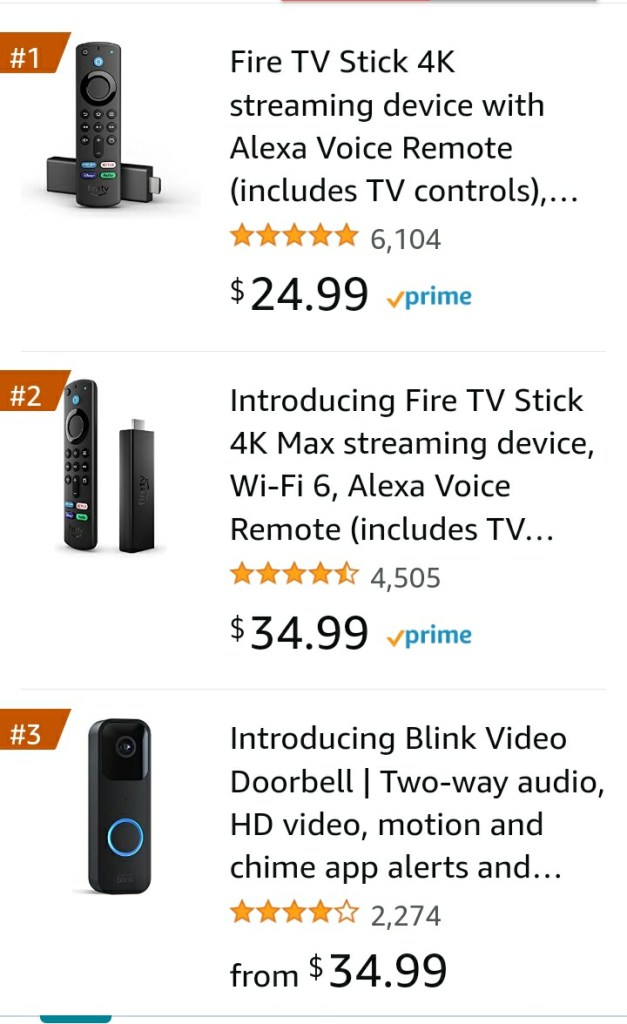The image size is (627, 1024).
Task: Tap the Prime logo beside $34.99
Action: [x=429, y=635]
